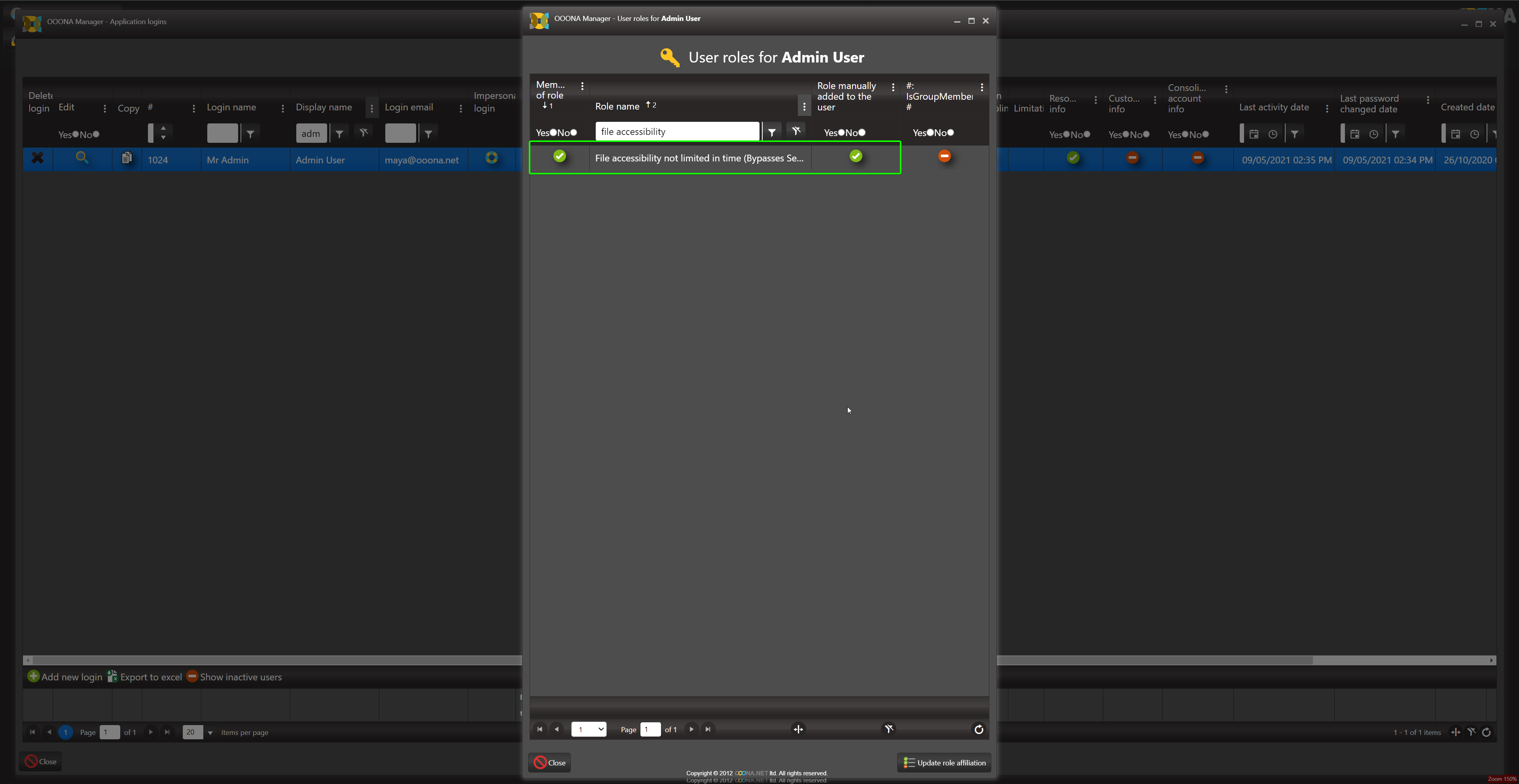
Task: Click the file accessibility filter text field
Action: tap(677, 131)
